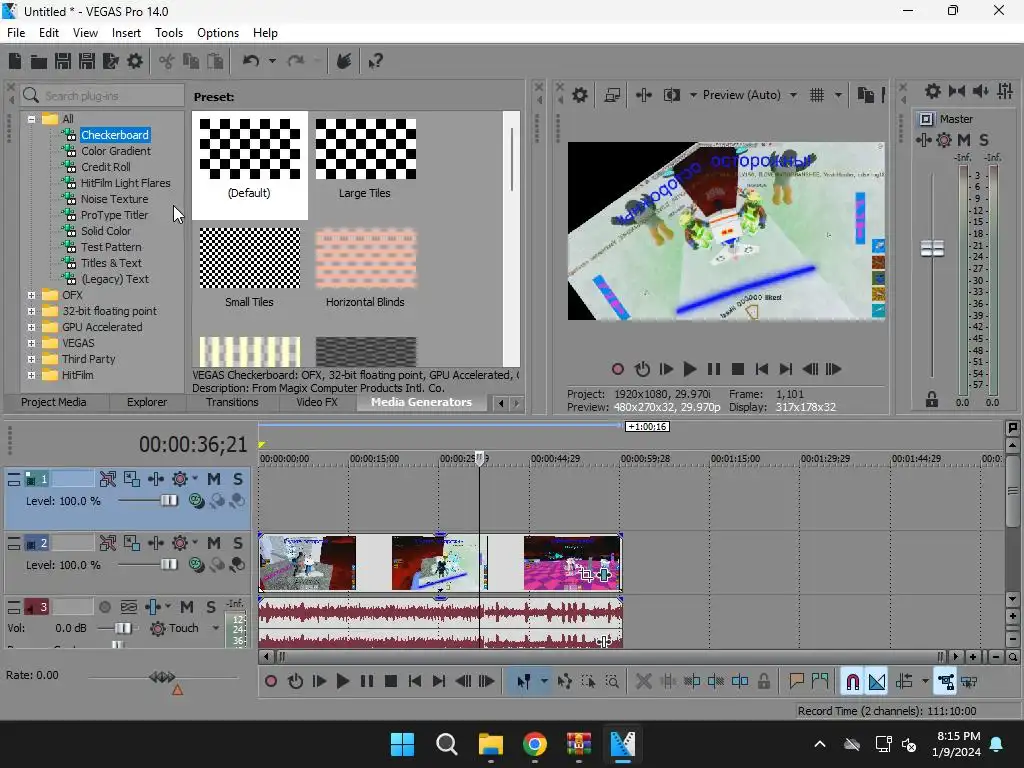
Task: Open the File menu
Action: pyautogui.click(x=16, y=33)
